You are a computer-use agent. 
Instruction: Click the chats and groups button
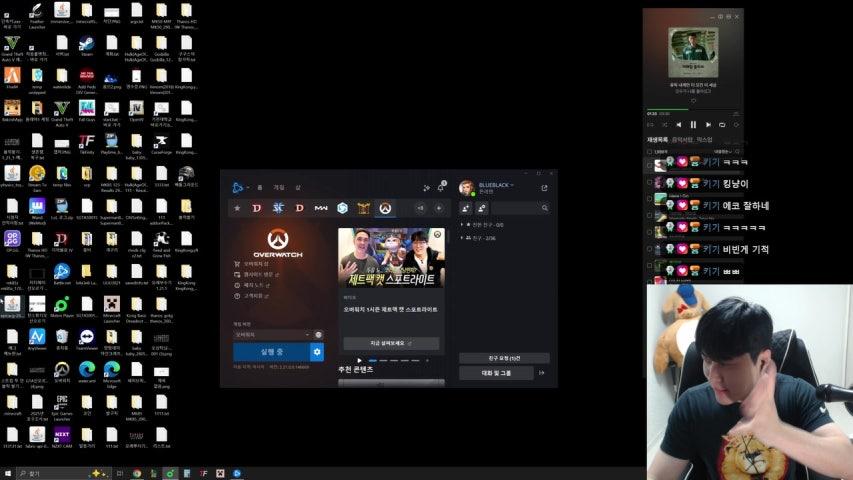tap(497, 373)
